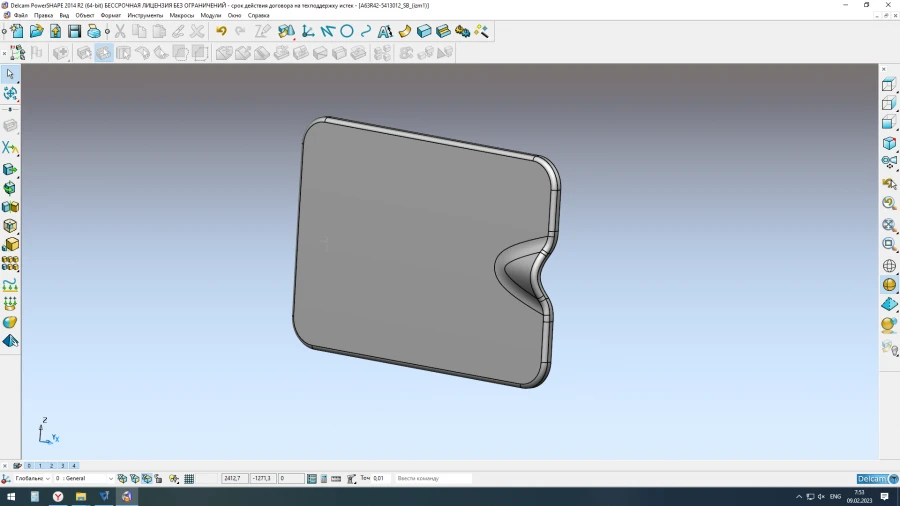Toggle the wireframe globe view icon
The width and height of the screenshot is (900, 506).
tap(889, 266)
